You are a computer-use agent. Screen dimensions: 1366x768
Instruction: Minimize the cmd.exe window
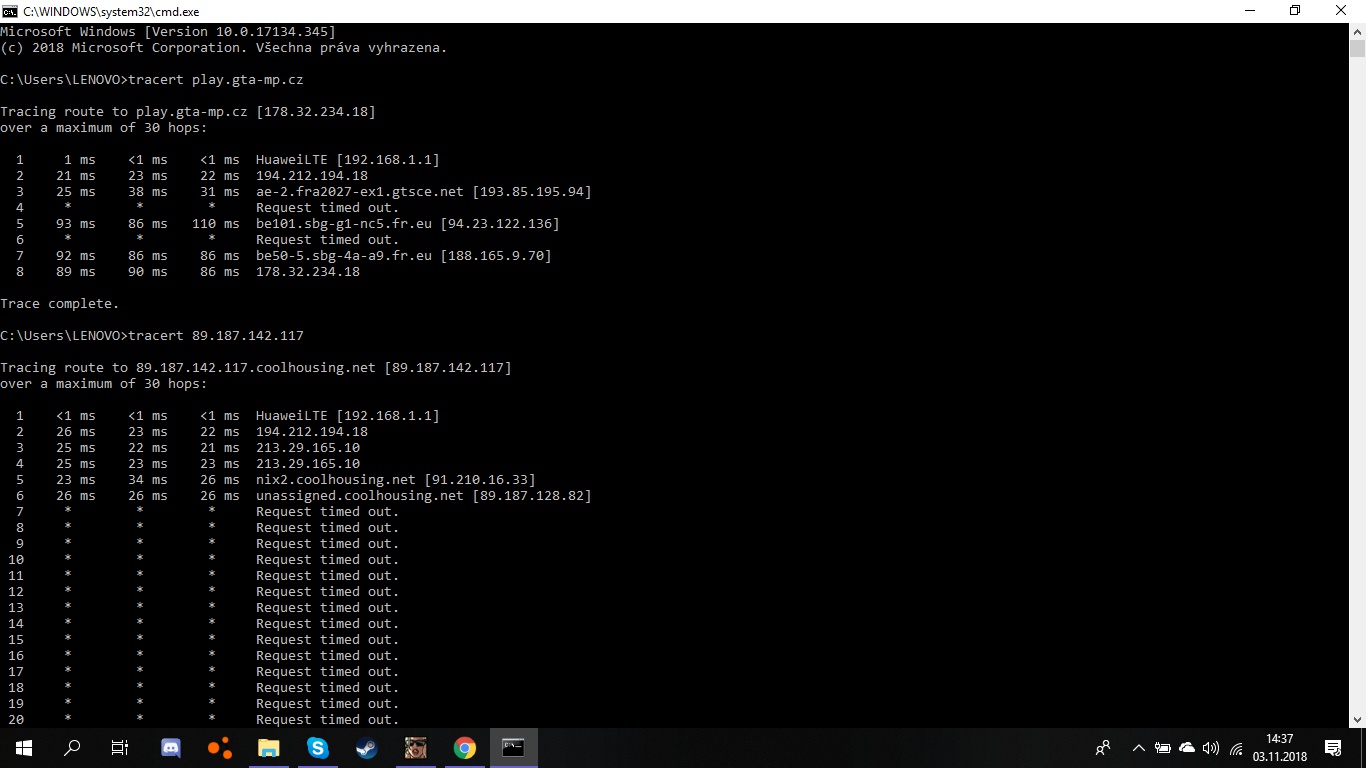[1250, 11]
